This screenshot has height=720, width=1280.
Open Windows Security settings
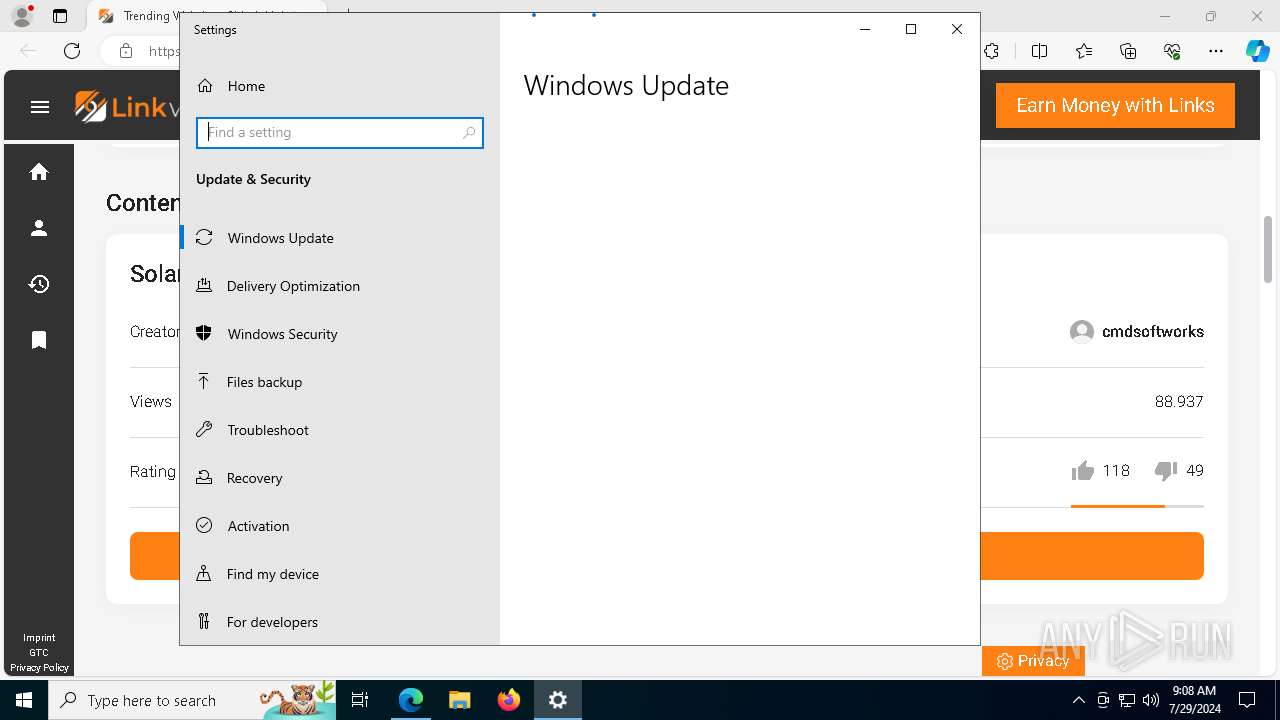340,334
